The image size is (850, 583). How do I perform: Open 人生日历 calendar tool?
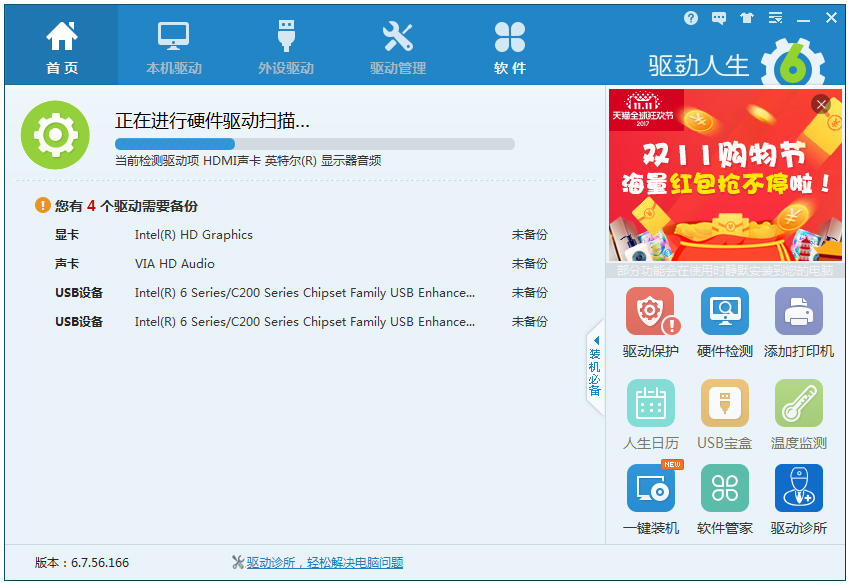tap(651, 415)
